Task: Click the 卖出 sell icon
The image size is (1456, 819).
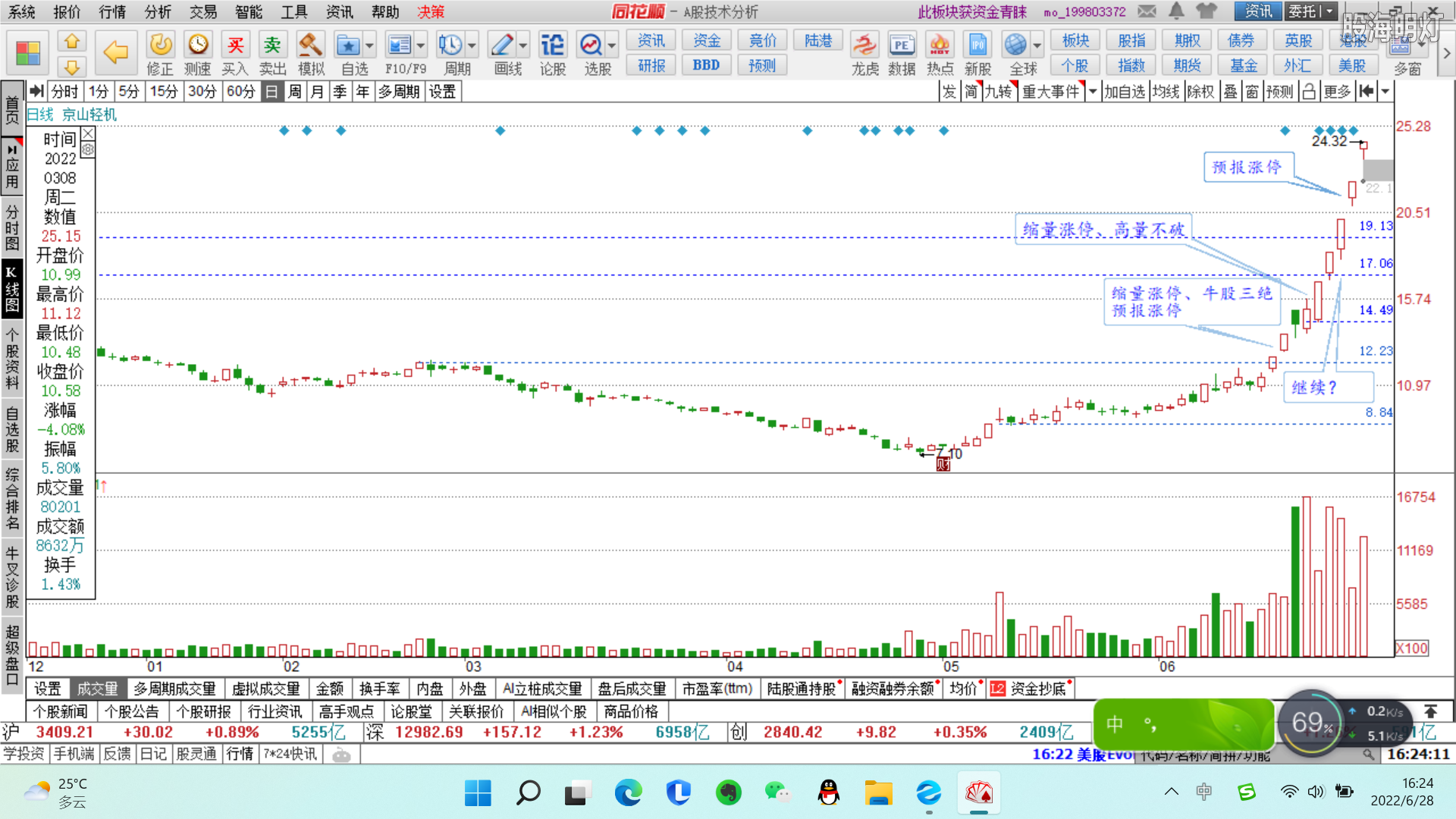Action: [x=272, y=53]
